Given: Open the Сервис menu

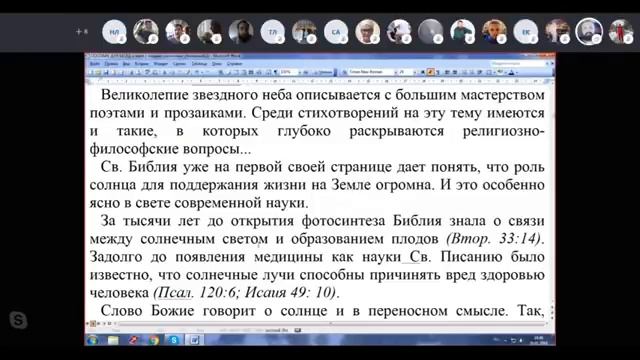Looking at the screenshot, I should click(x=180, y=64).
